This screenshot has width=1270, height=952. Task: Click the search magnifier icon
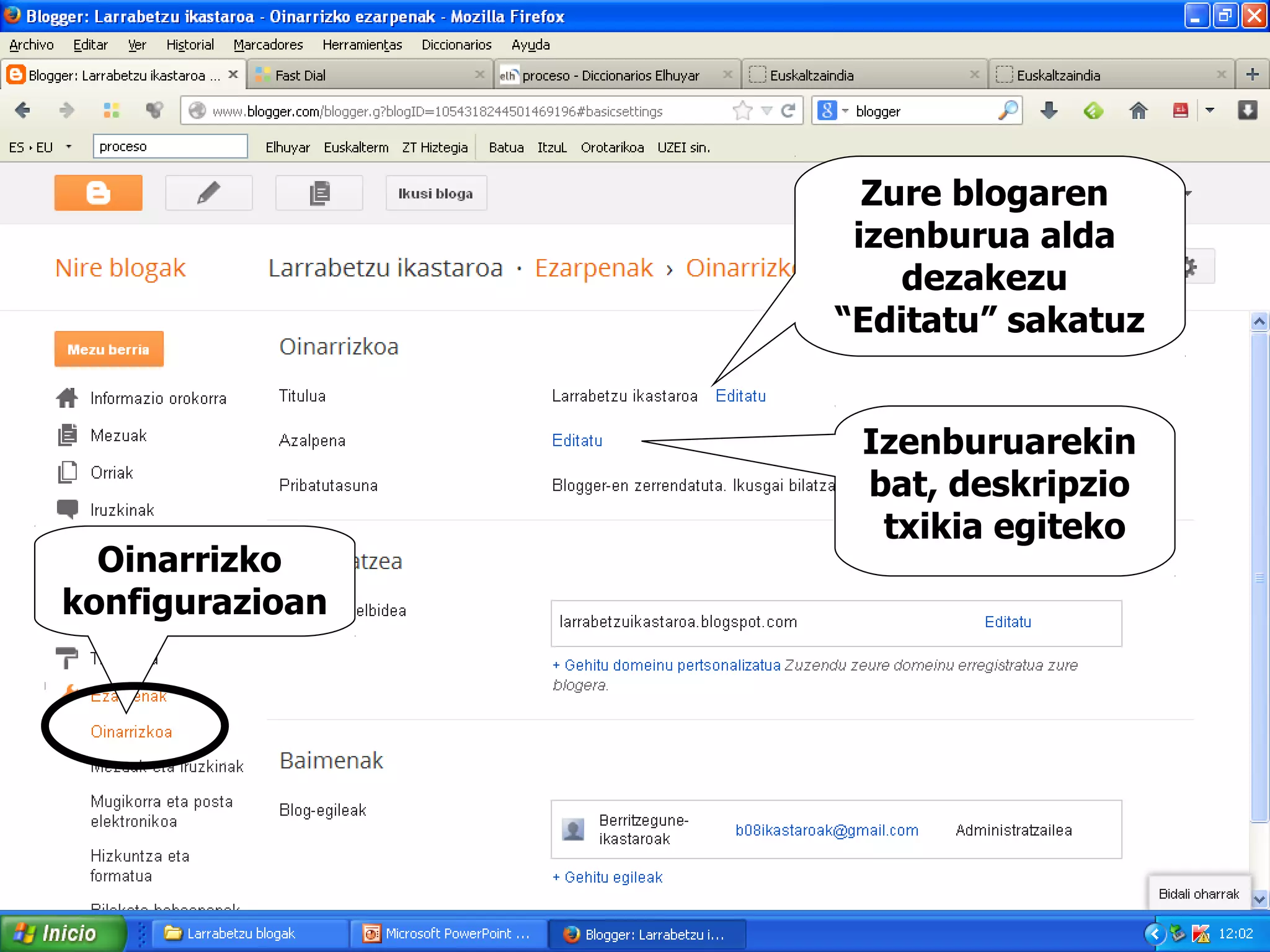tap(1008, 110)
